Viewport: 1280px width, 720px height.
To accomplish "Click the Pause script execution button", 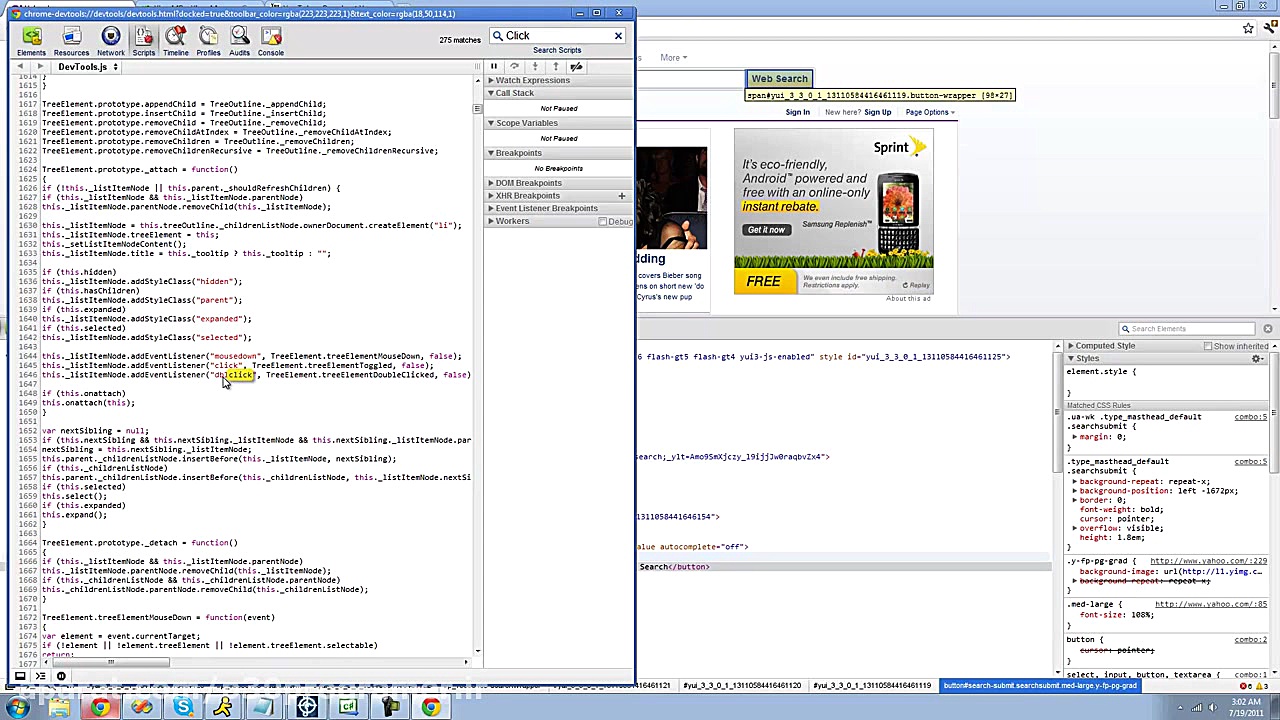I will tap(493, 66).
